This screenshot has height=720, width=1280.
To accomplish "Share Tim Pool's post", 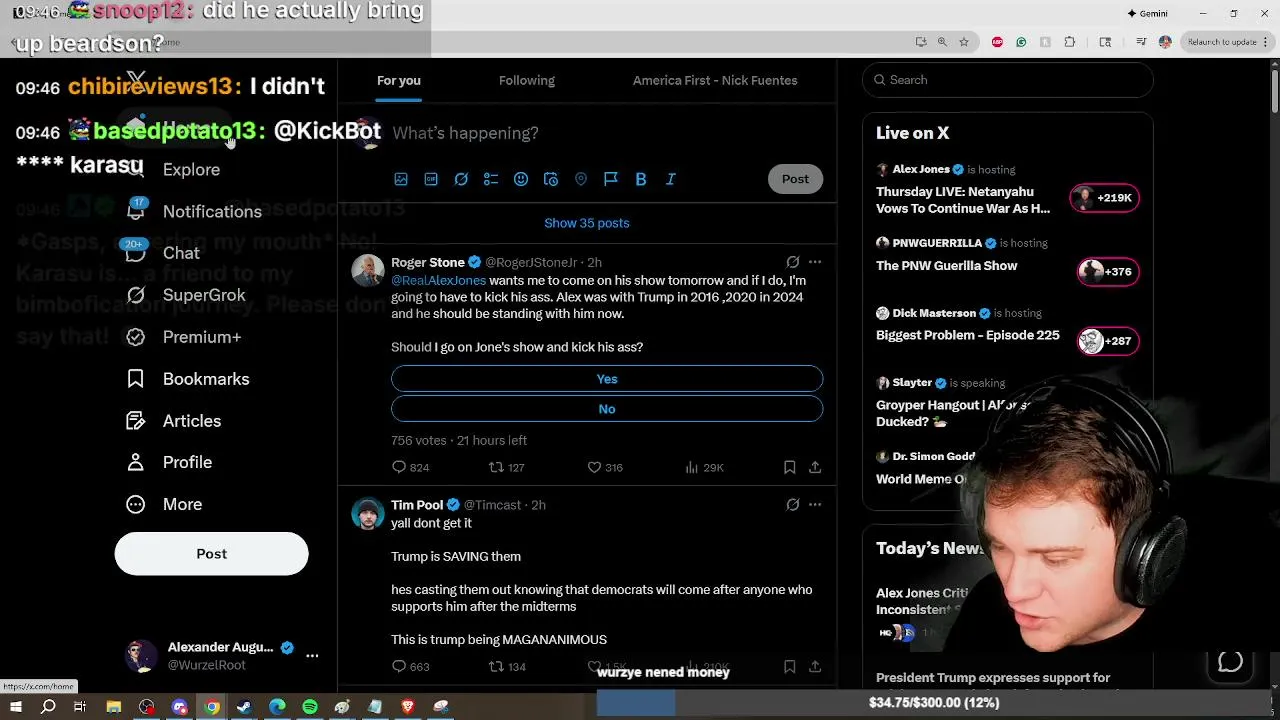I will [x=815, y=666].
